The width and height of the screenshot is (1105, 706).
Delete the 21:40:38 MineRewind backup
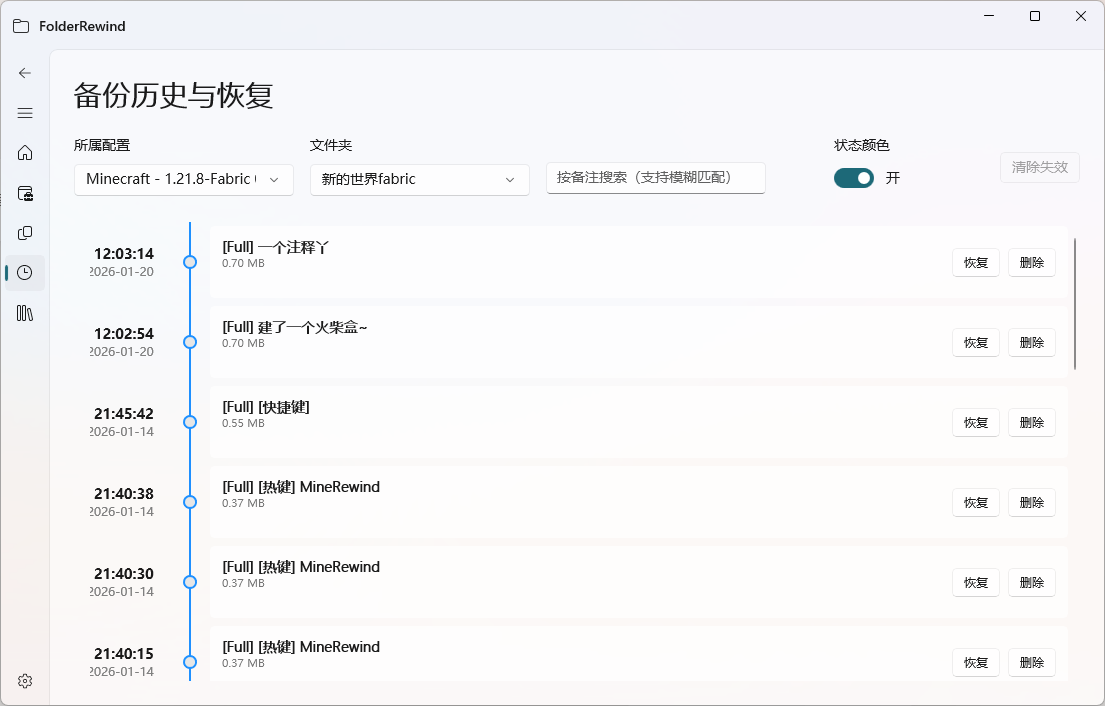click(1031, 503)
